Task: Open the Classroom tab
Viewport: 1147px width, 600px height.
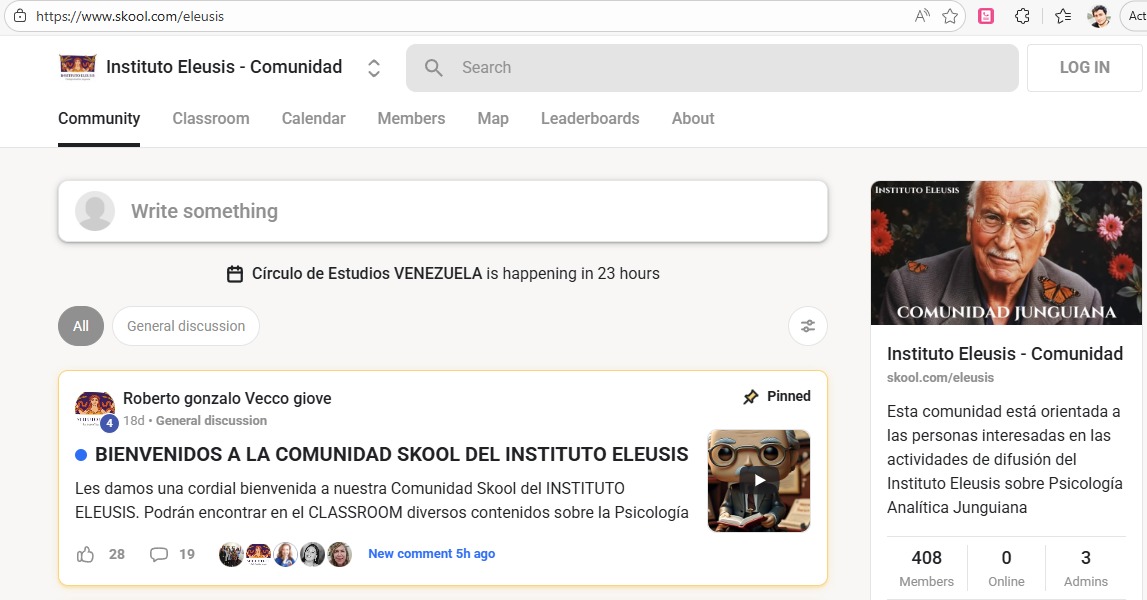Action: 211,119
